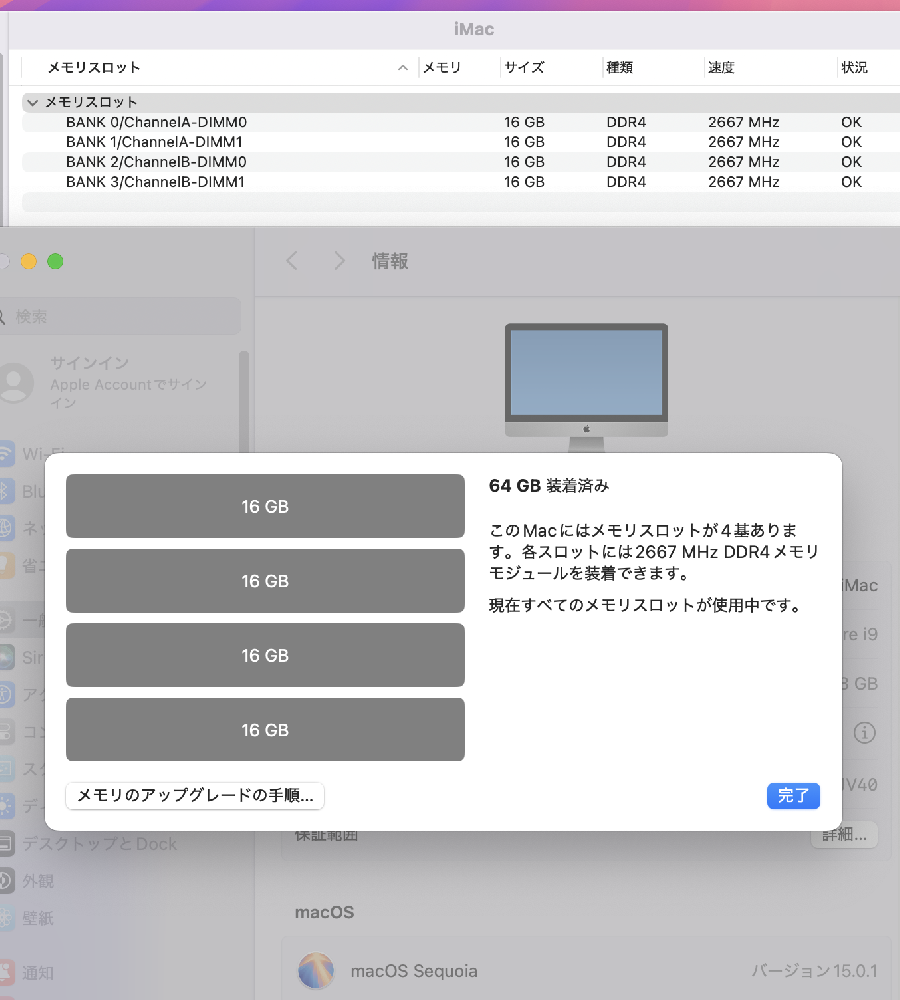900x1000 pixels.
Task: Click the DDR4 value for BANK 1
Action: 626,142
